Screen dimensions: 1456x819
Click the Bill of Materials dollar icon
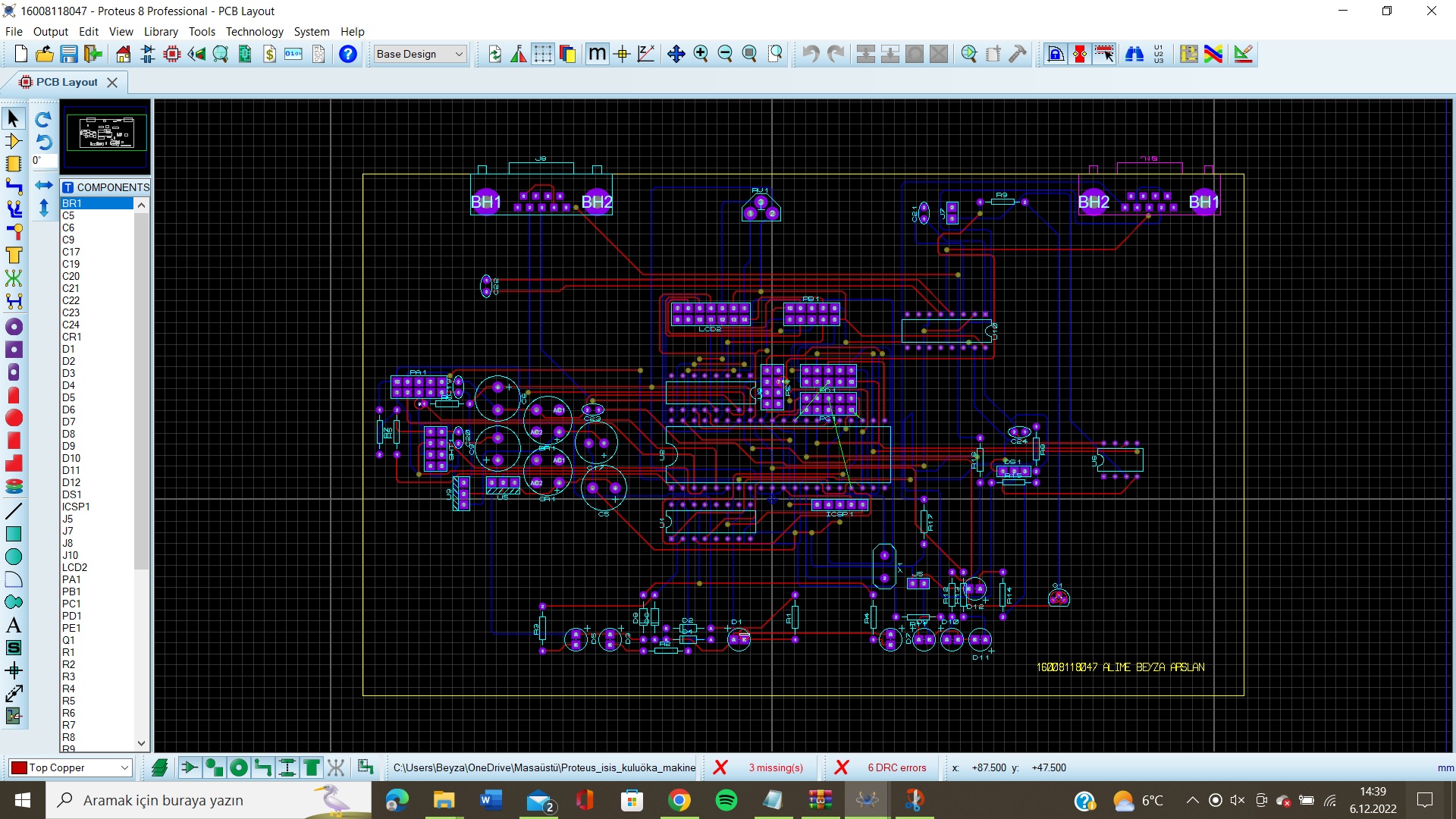coord(269,54)
